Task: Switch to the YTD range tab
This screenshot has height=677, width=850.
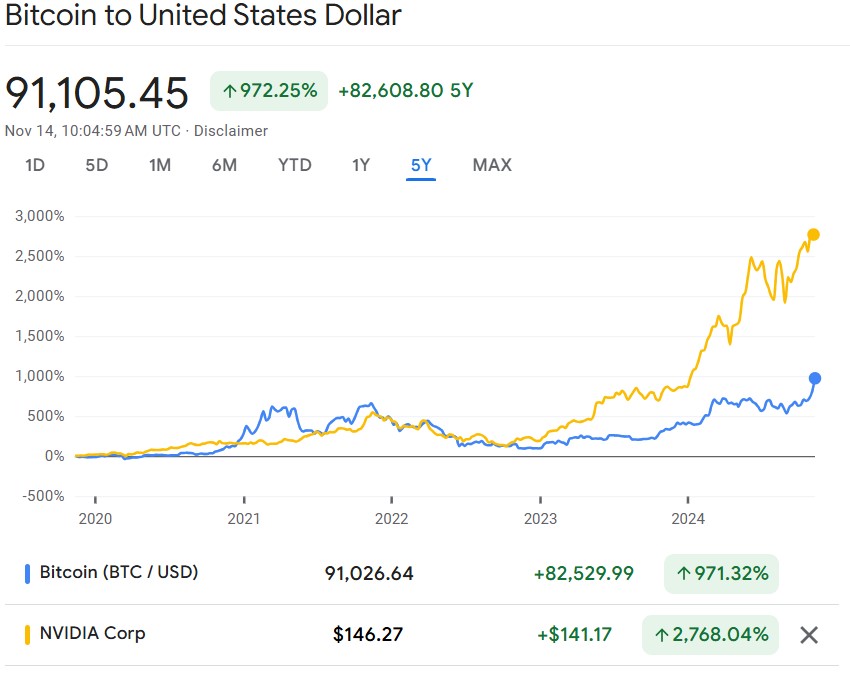Action: 295,165
